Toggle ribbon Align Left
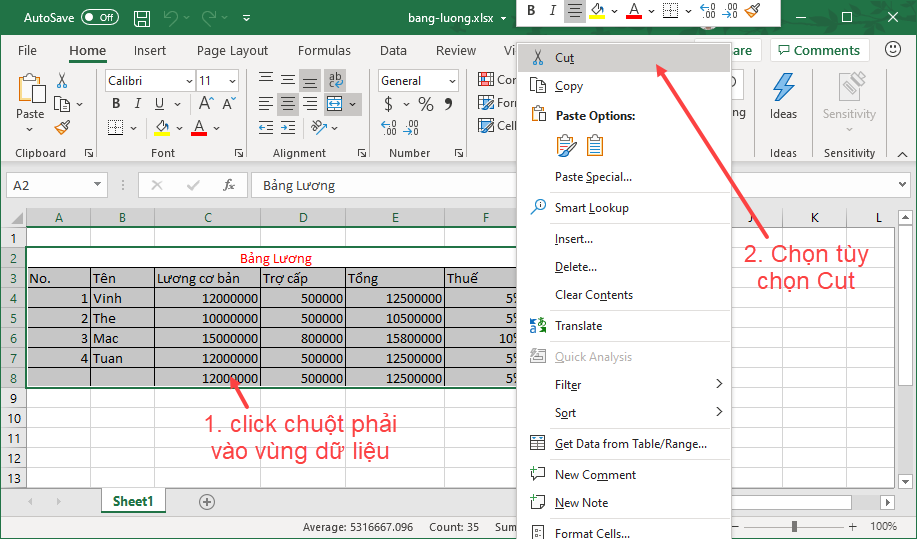917x539 pixels. coord(266,104)
